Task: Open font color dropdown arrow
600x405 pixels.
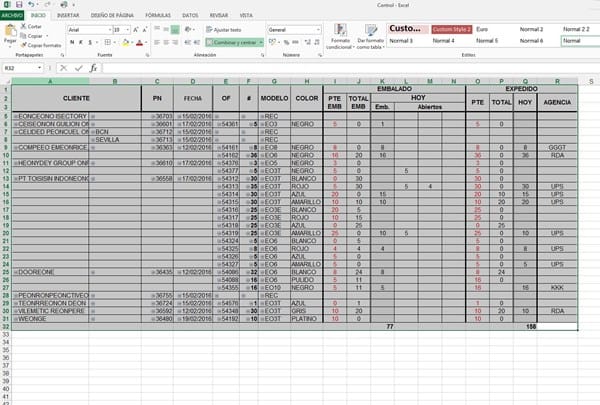Action: (x=146, y=42)
